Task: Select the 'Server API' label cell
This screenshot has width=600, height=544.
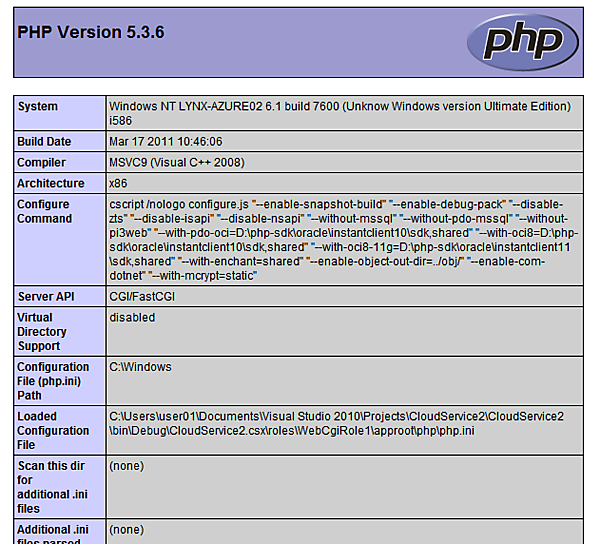Action: coord(60,296)
